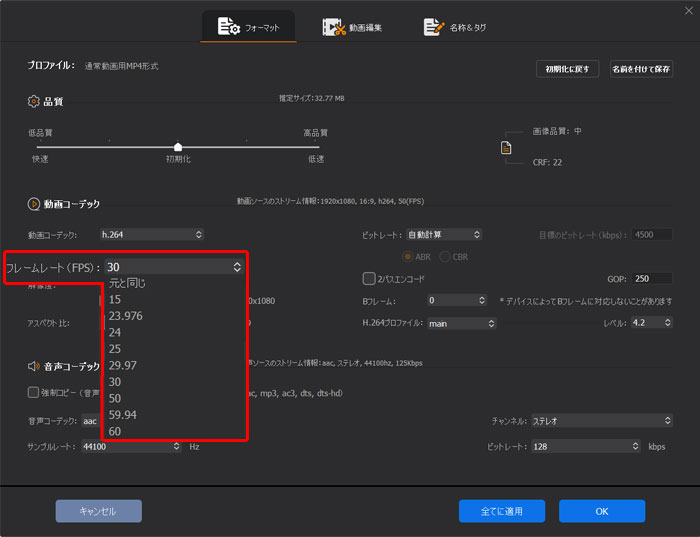The image size is (700, 537).
Task: Click 目標のビットレート field 4500
Action: click(652, 235)
